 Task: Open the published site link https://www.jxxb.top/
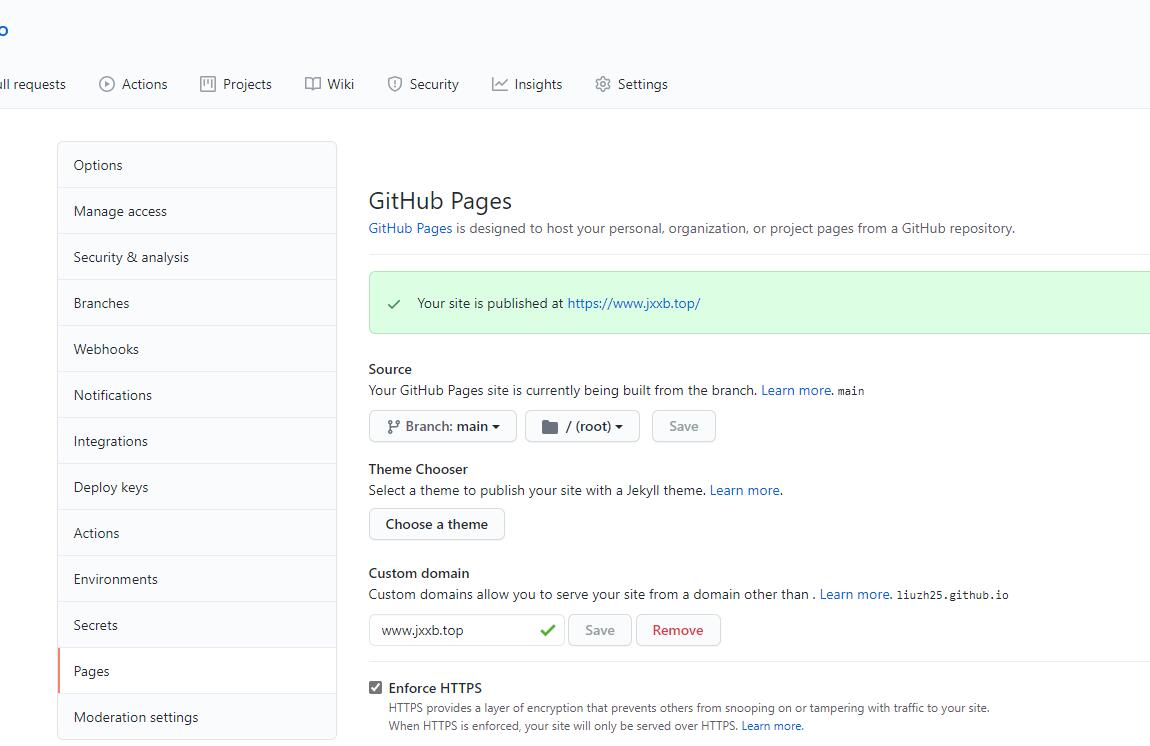(x=633, y=303)
